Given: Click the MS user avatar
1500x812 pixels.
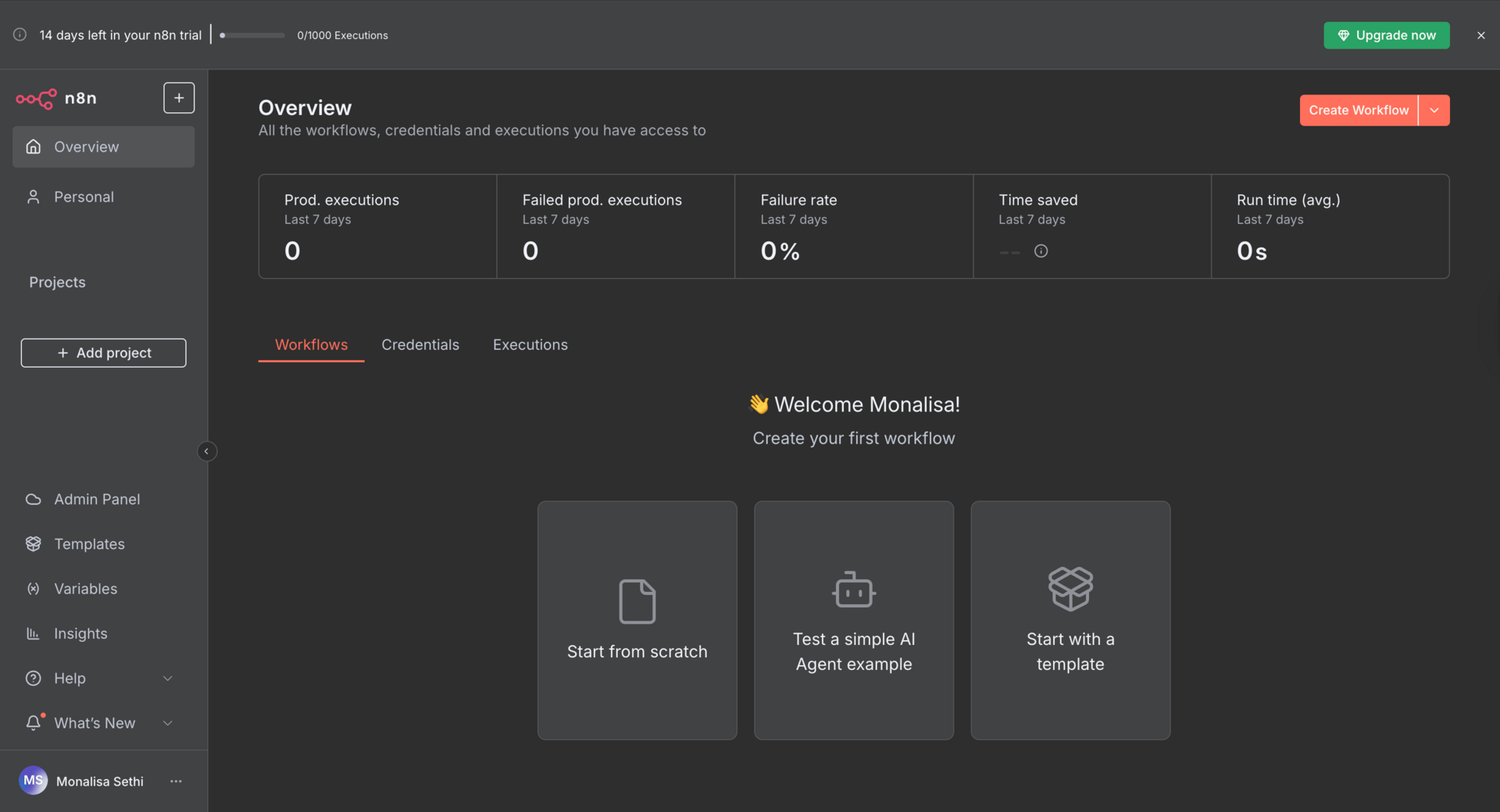Looking at the screenshot, I should (33, 780).
